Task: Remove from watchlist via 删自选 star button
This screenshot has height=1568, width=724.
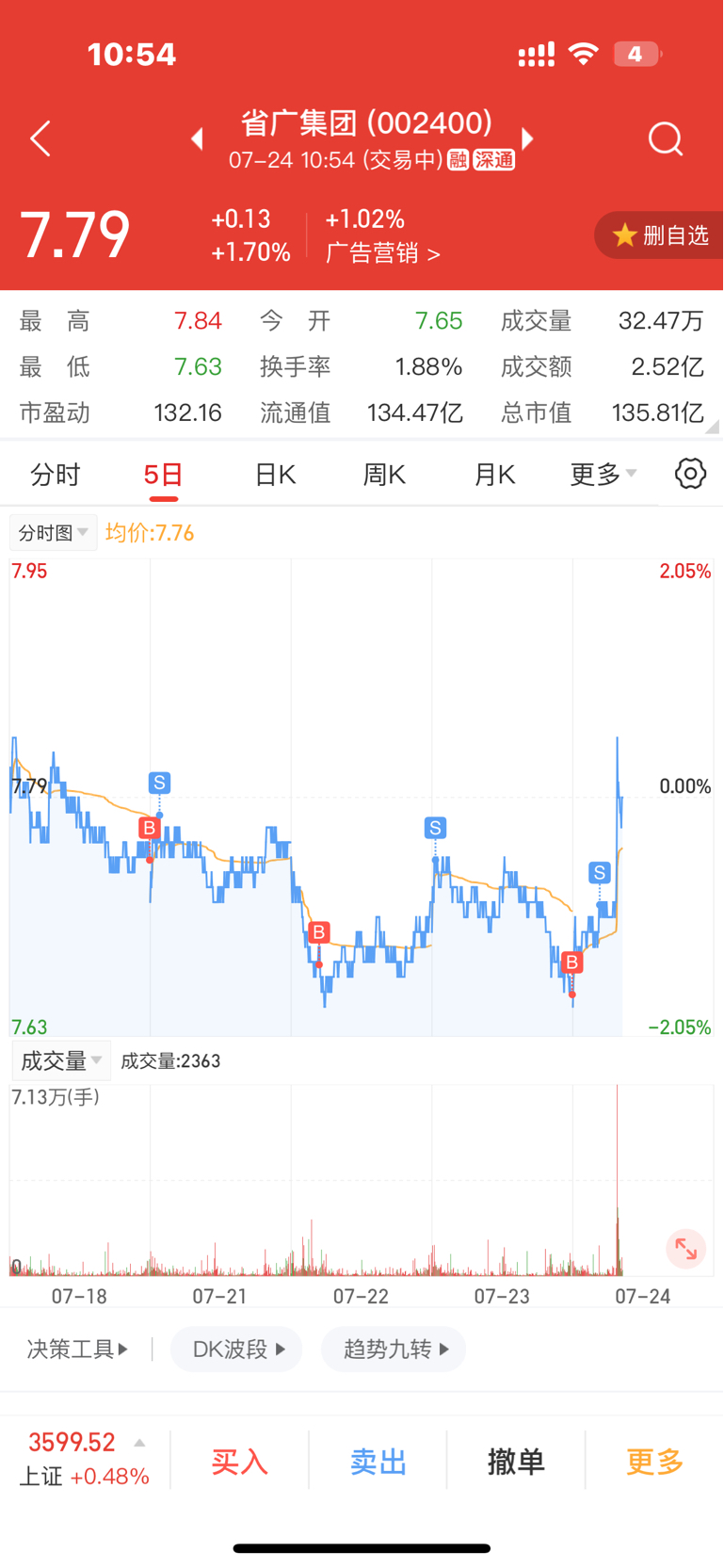Action: 661,235
